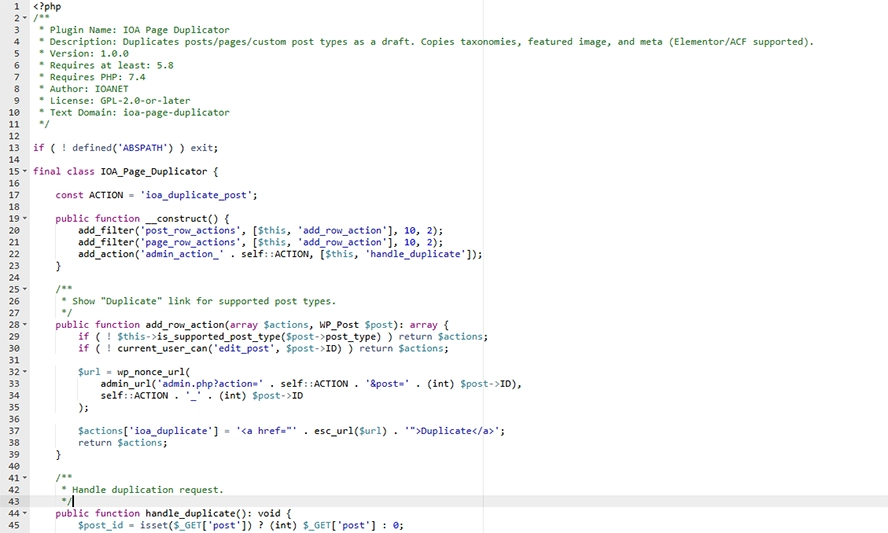Click 'ioa_duplicate_post' string constant value
Screen dimensions: 888x533
(x=196, y=195)
